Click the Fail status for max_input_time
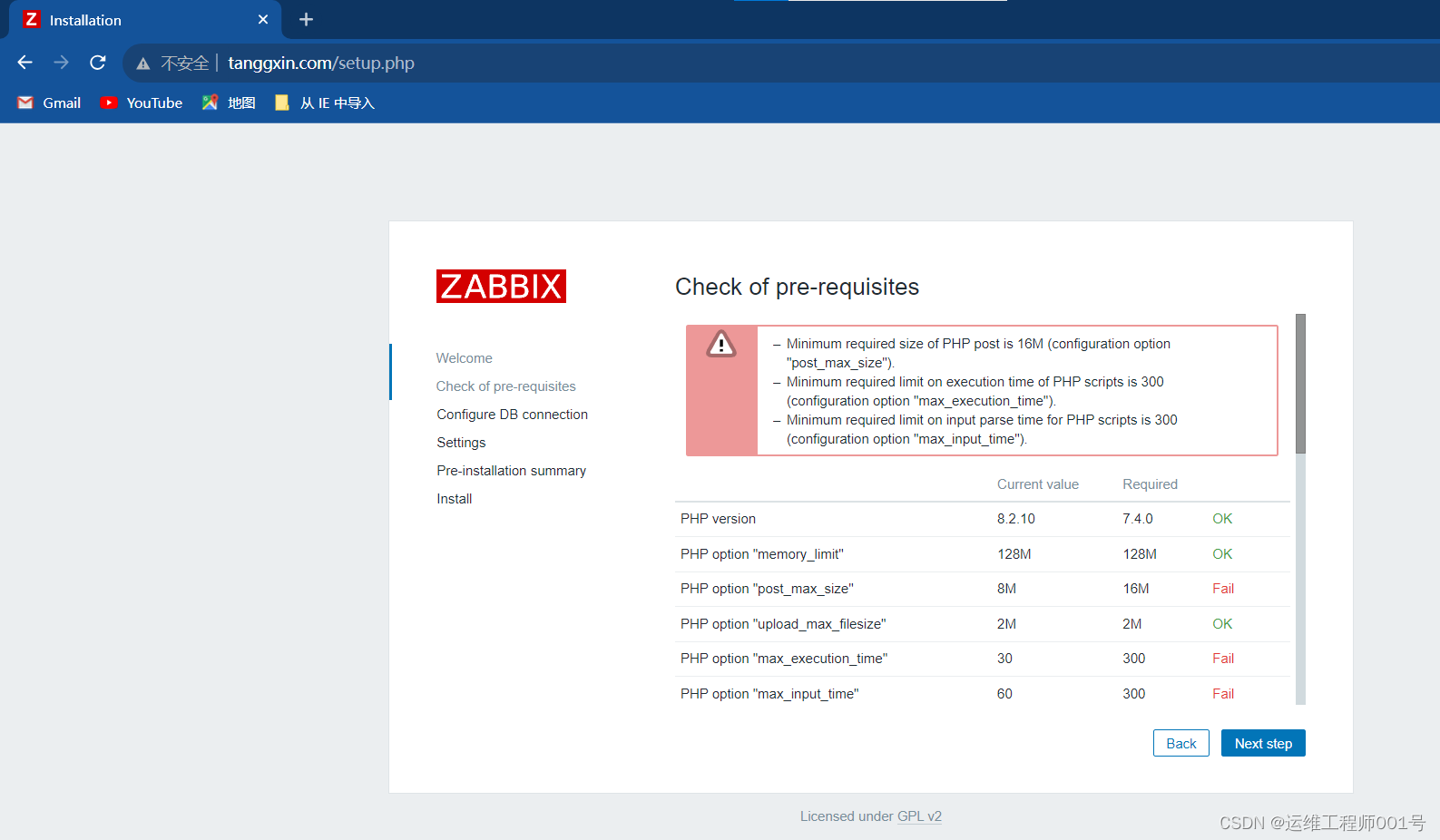 pos(1223,694)
